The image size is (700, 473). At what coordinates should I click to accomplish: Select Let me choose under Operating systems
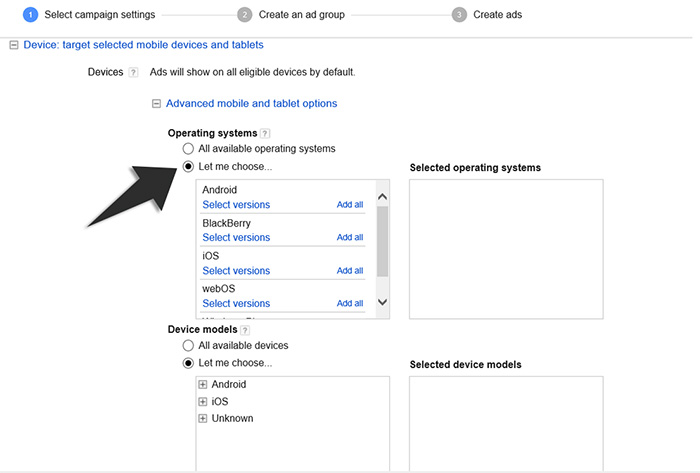(x=188, y=167)
